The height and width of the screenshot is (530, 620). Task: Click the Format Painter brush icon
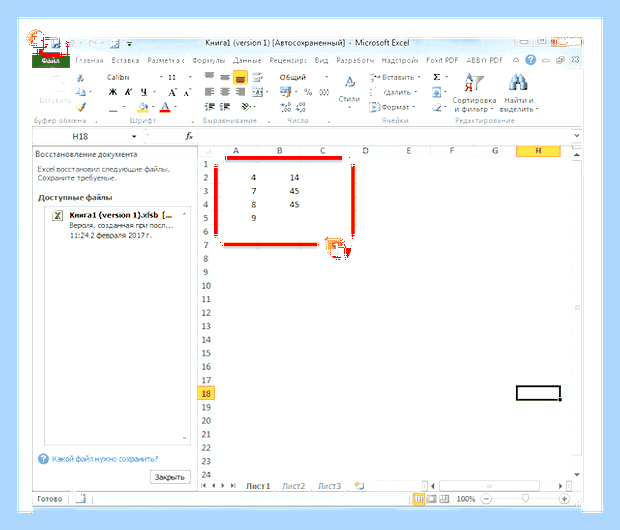click(x=81, y=107)
